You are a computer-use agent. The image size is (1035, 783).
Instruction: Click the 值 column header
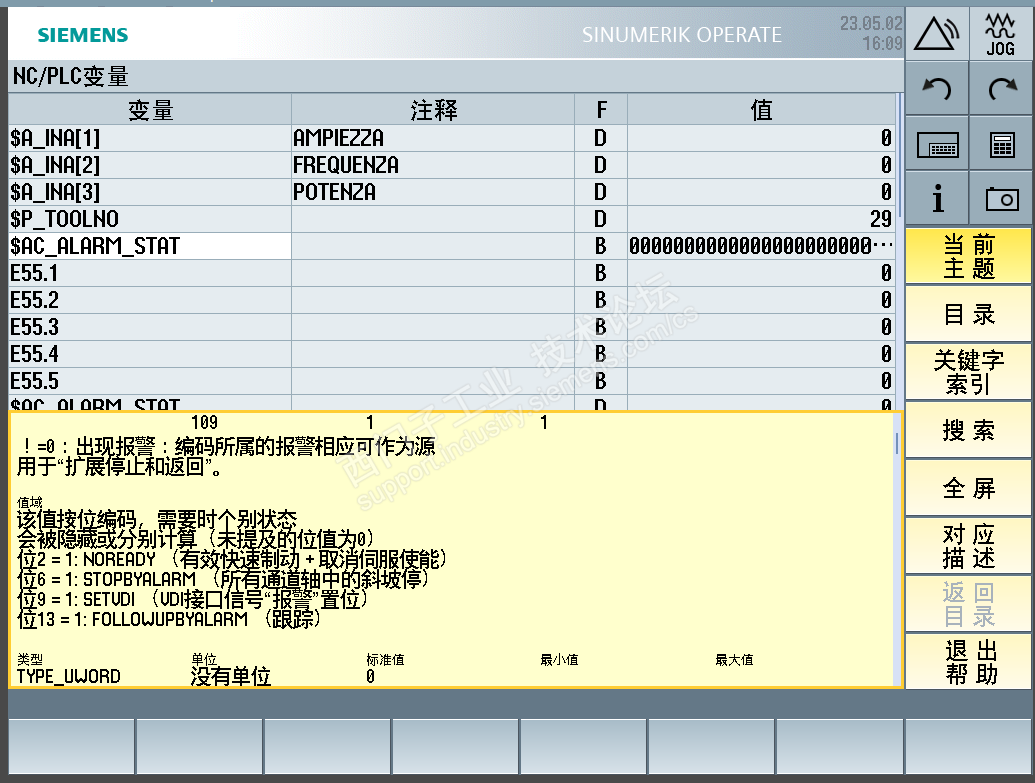pos(762,110)
